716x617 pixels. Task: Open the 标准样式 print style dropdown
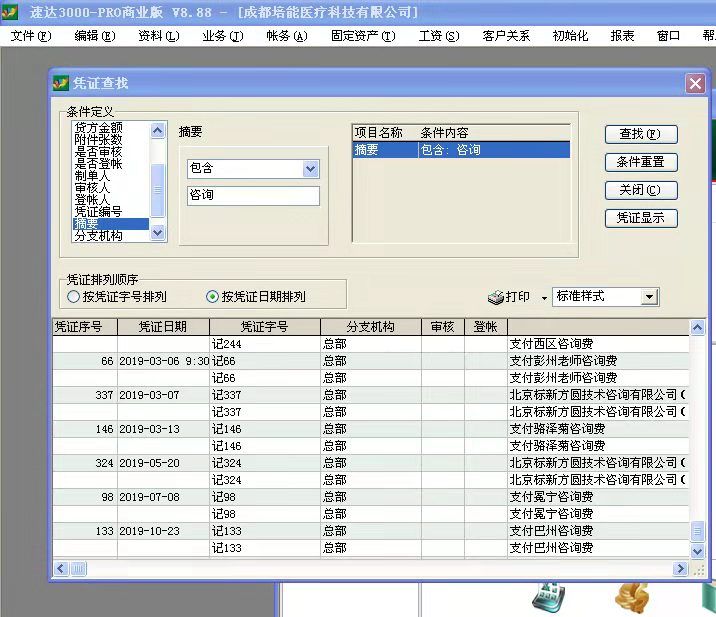click(649, 297)
